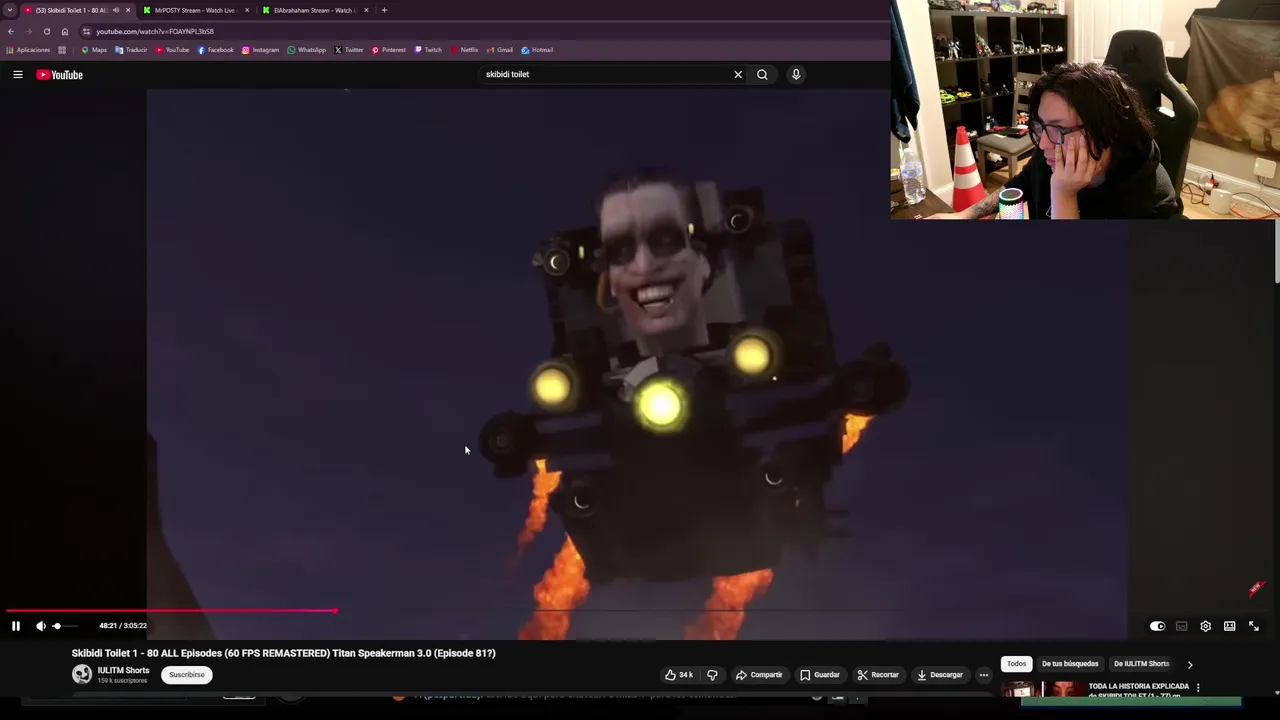Viewport: 1280px width, 720px height.
Task: Select the 'De IULITM Shorts' chip
Action: (1141, 664)
